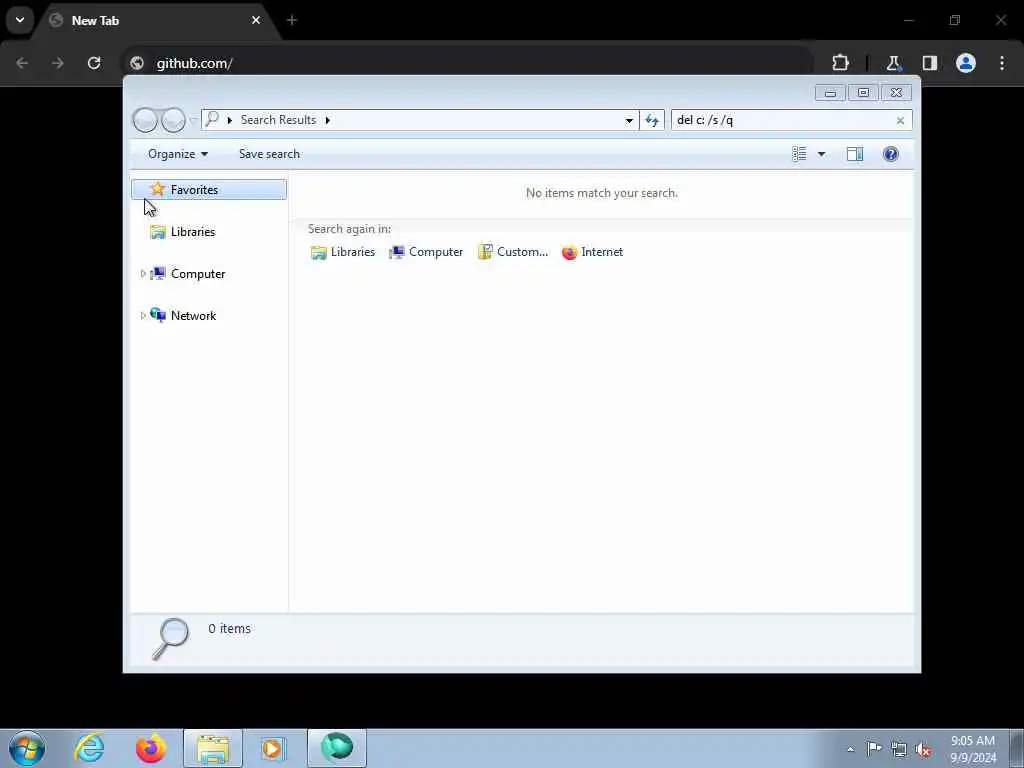Clear the Explorer search box
This screenshot has width=1024, height=768.
900,120
